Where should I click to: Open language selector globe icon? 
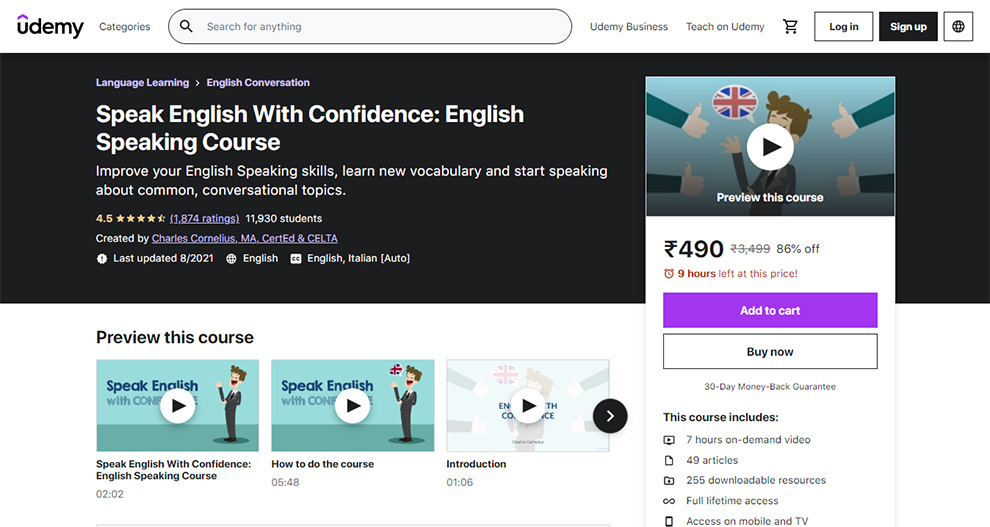[x=958, y=27]
